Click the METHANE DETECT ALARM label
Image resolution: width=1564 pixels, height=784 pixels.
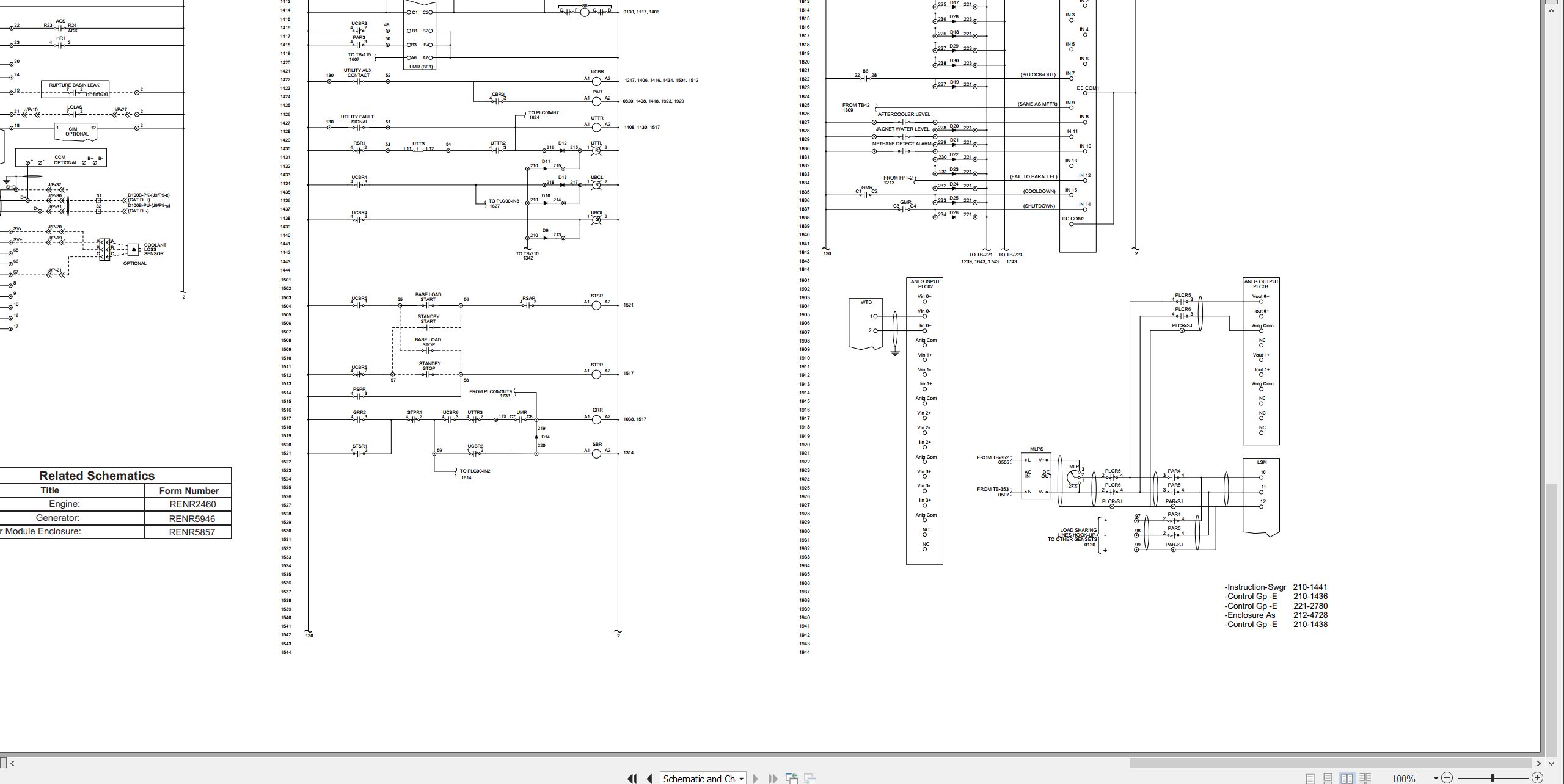point(902,144)
